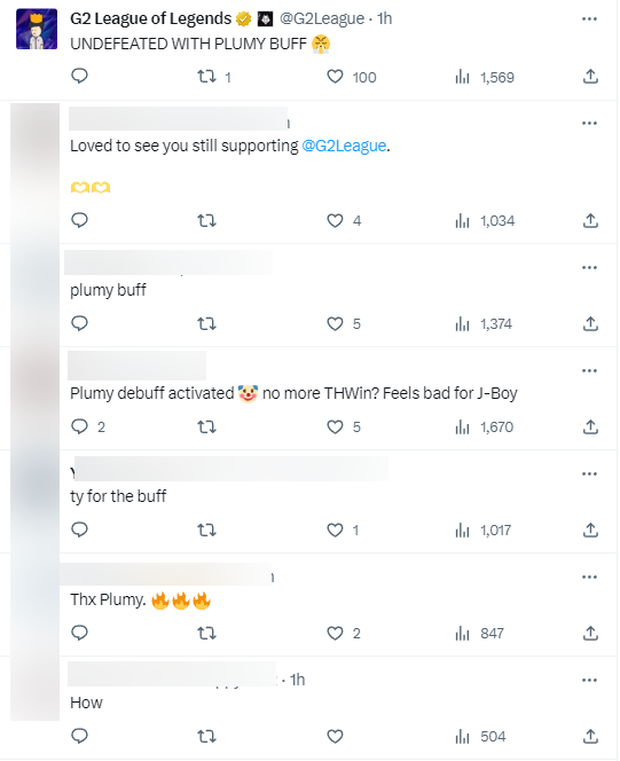Viewport: 620px width, 761px height.
Task: Share the 'ty for the buff' reply
Action: click(x=591, y=530)
